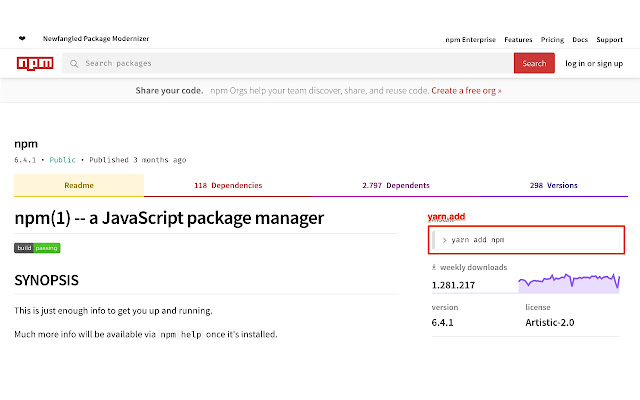Click the 1,281,217 weekly downloads number
640x400 pixels.
(x=453, y=285)
